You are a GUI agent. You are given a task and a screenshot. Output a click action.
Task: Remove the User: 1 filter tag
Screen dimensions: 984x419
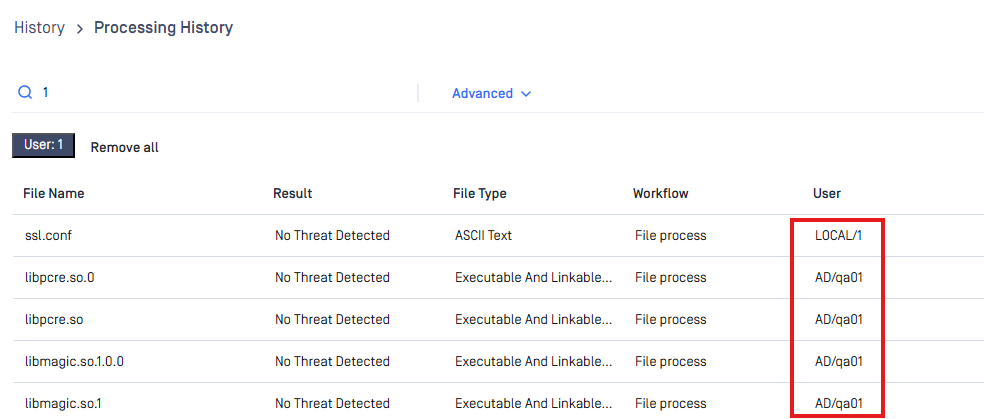(43, 145)
